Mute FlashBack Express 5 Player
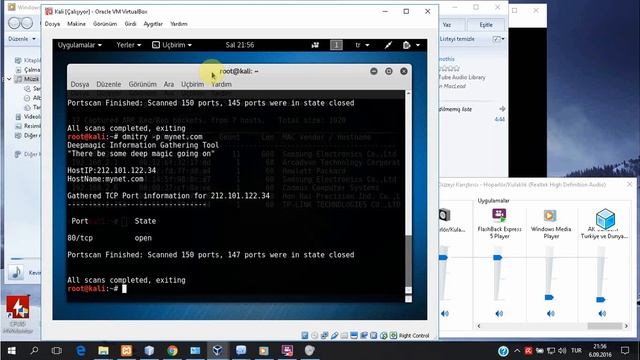Viewport: 640px width, 360px height. (499, 313)
